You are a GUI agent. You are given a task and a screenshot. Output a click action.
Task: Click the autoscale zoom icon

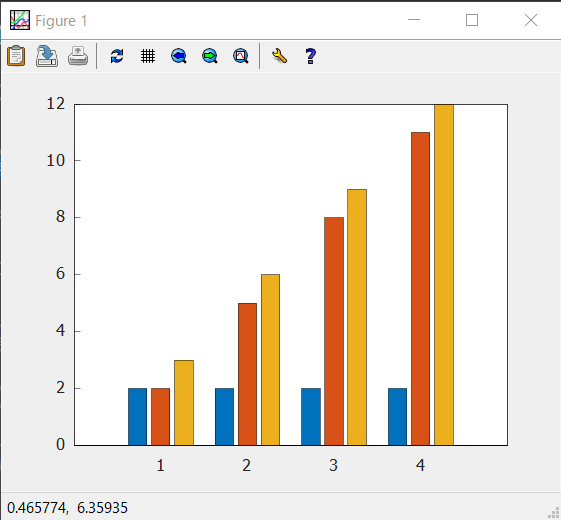click(241, 56)
